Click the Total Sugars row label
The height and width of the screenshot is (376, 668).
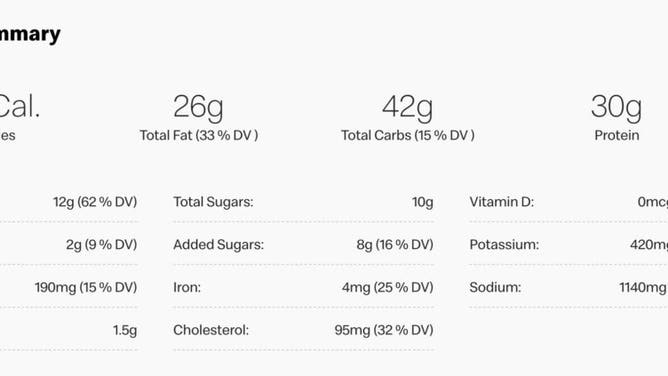coord(213,202)
